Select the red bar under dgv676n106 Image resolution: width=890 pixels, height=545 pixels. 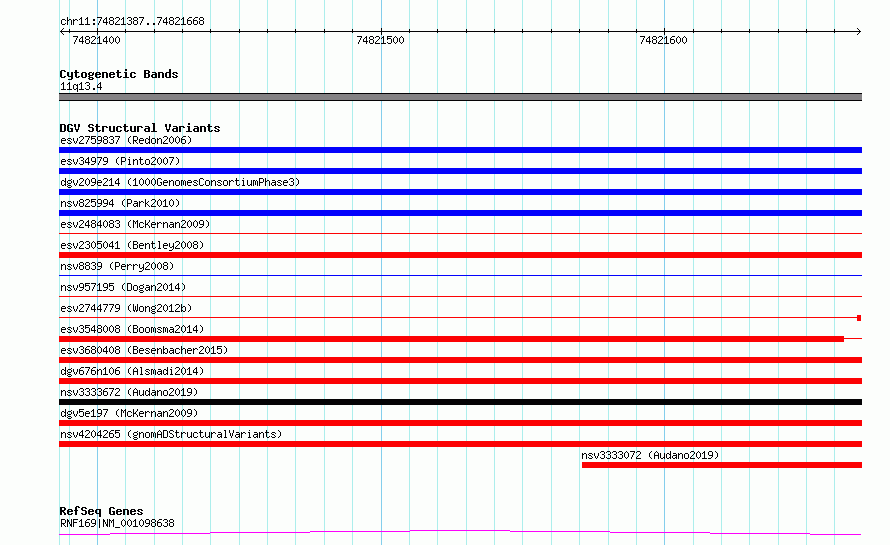click(x=460, y=381)
